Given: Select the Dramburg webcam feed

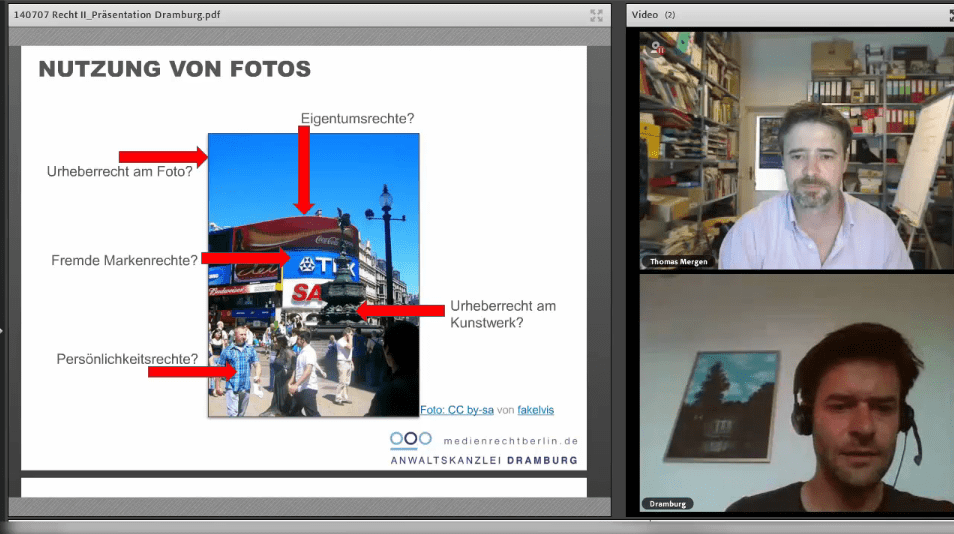Looking at the screenshot, I should [x=796, y=393].
